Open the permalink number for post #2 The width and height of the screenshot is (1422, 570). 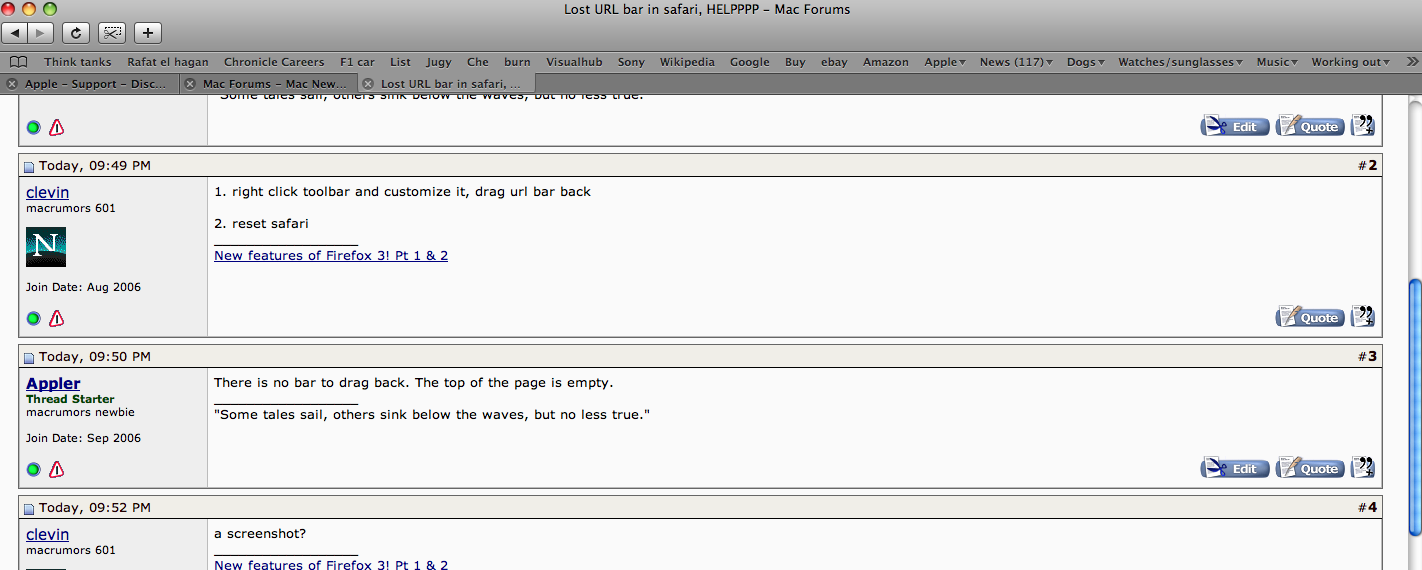(x=1372, y=165)
